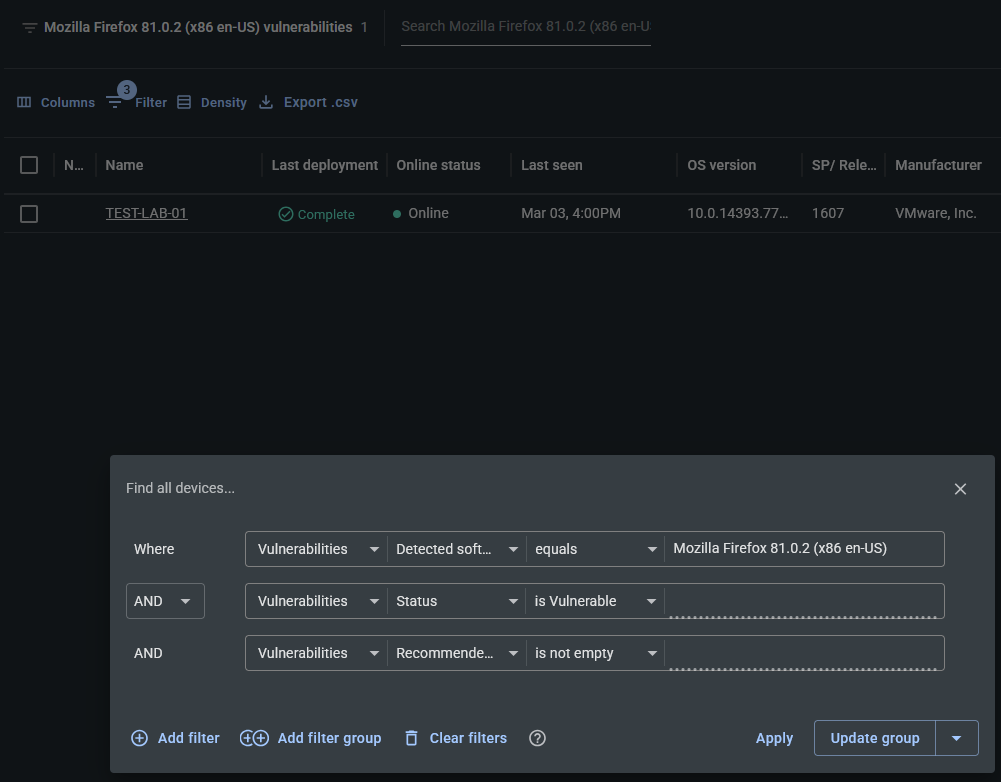Add a new filter
Screen dimensions: 1001x782
175,739
